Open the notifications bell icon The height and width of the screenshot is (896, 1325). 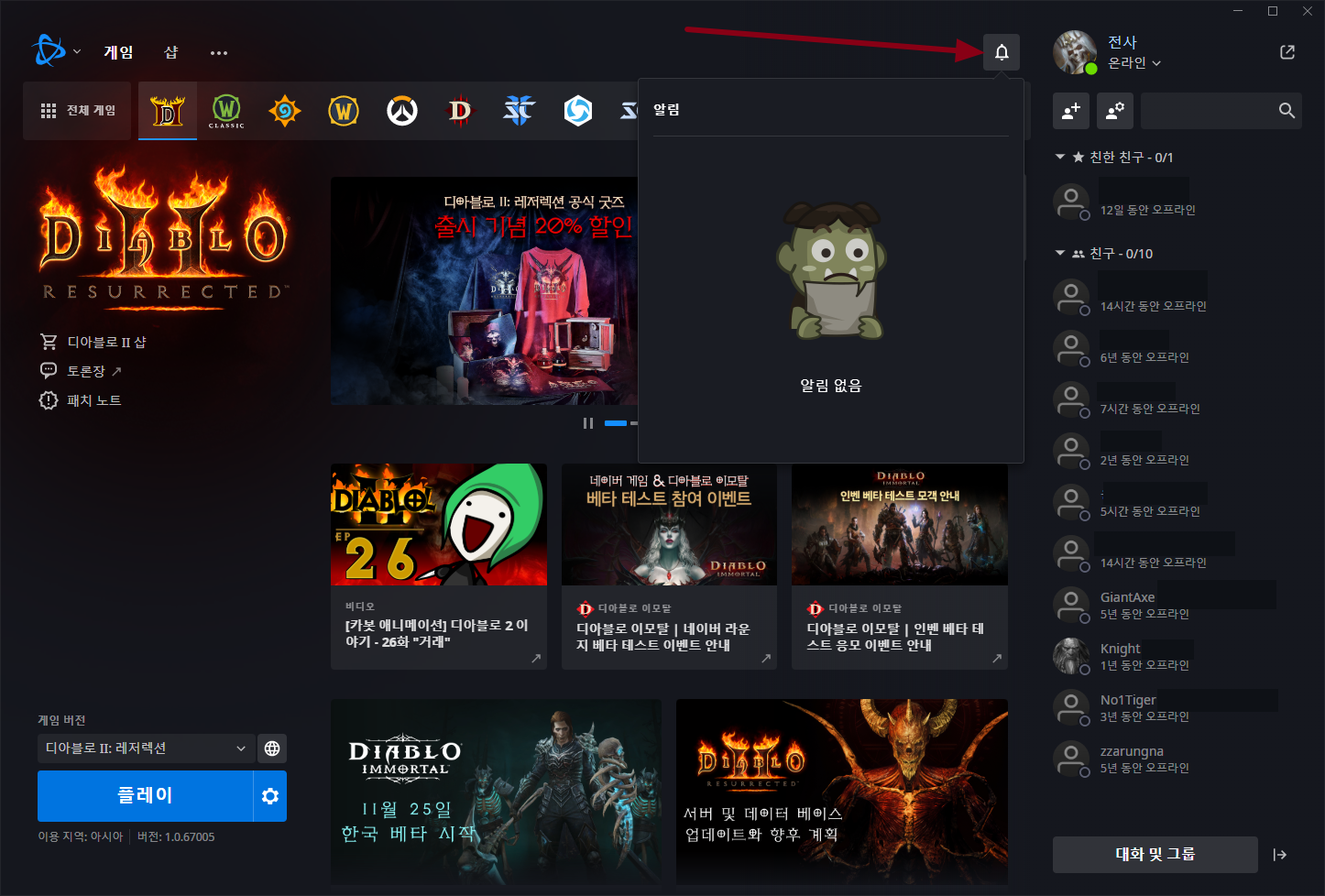point(1002,52)
